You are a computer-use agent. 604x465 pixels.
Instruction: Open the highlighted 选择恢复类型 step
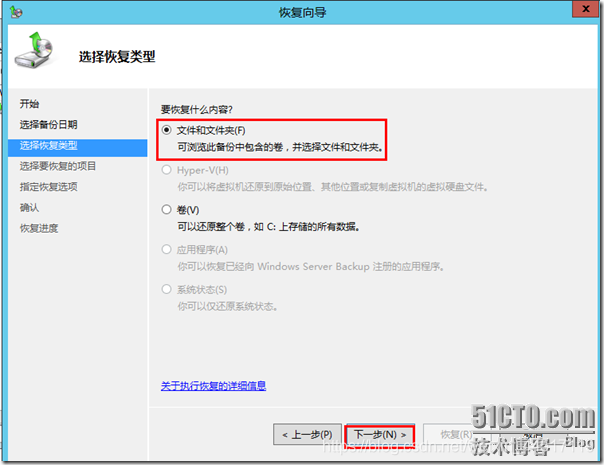click(x=77, y=146)
